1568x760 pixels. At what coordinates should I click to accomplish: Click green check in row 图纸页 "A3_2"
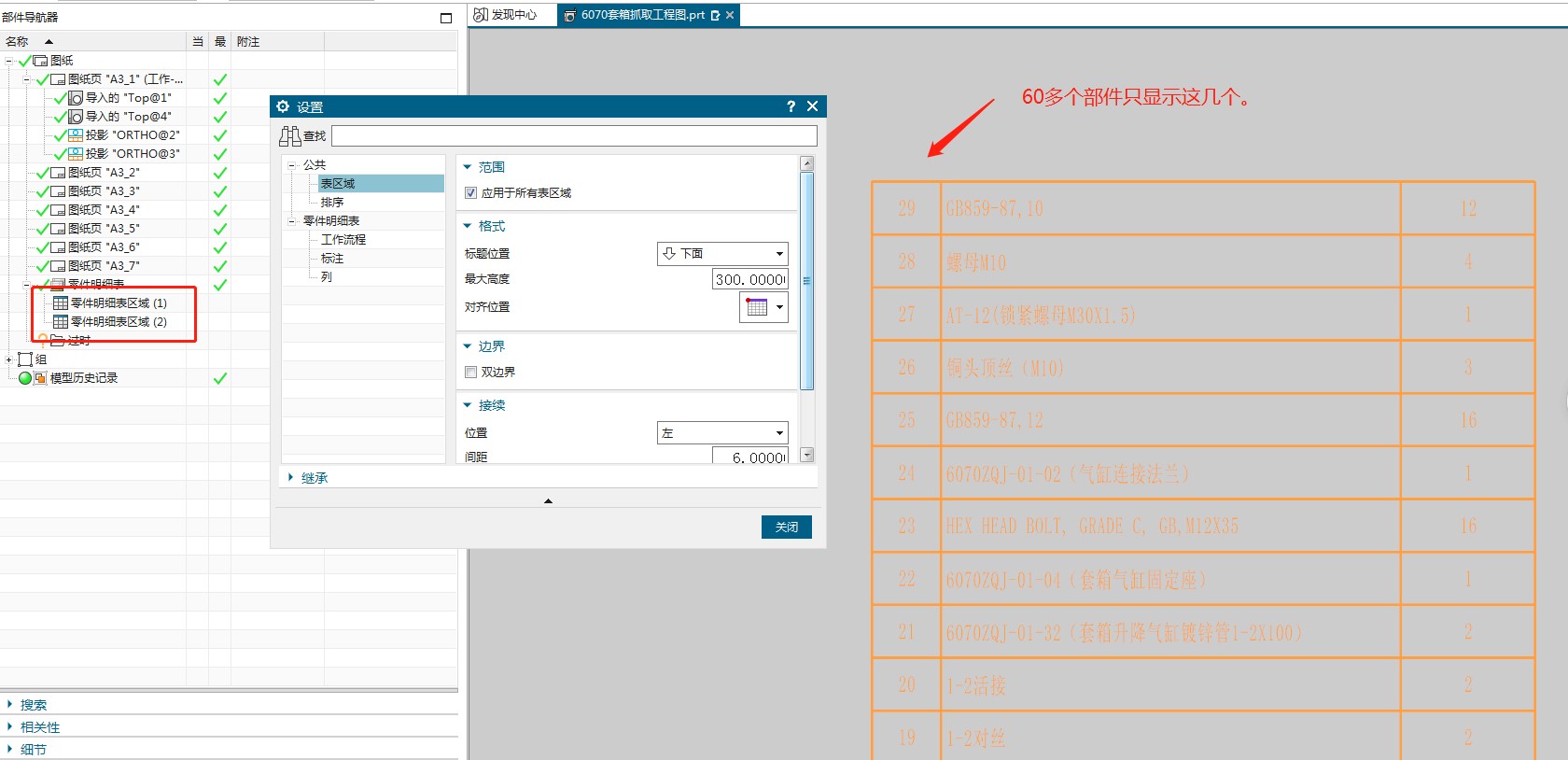coord(220,173)
